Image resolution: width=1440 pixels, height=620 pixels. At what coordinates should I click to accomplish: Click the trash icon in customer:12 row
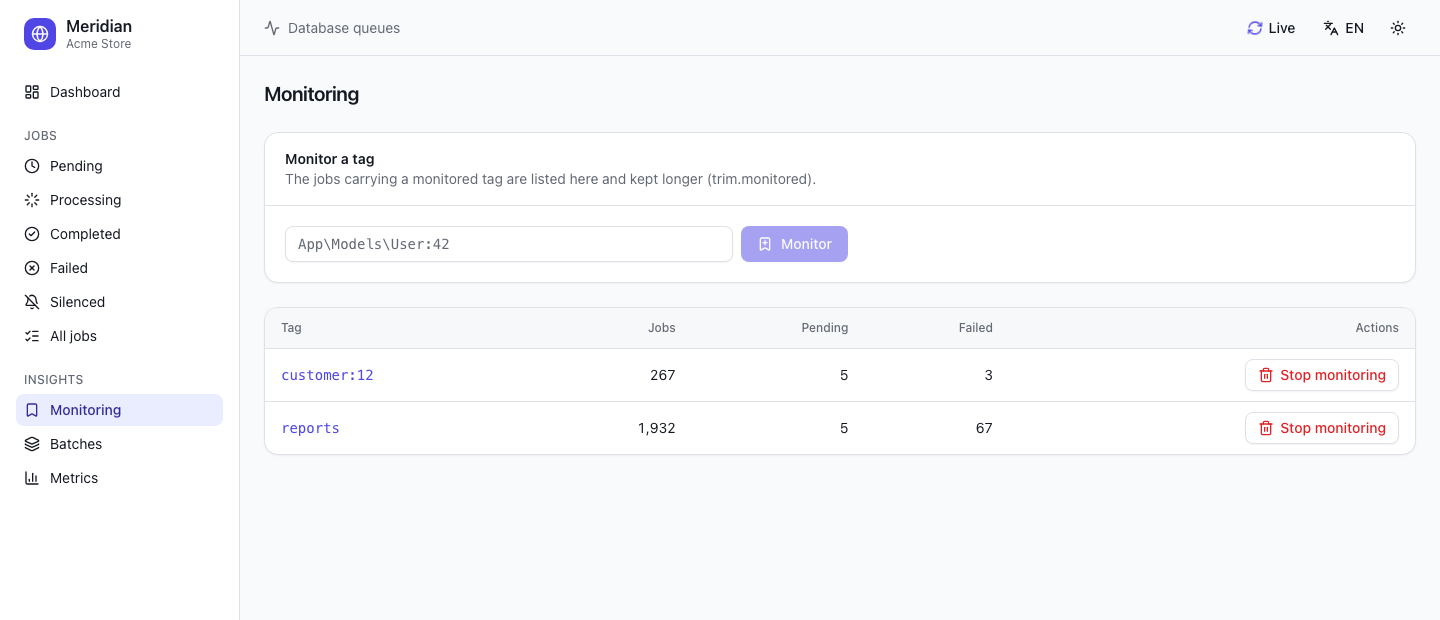pos(1266,375)
